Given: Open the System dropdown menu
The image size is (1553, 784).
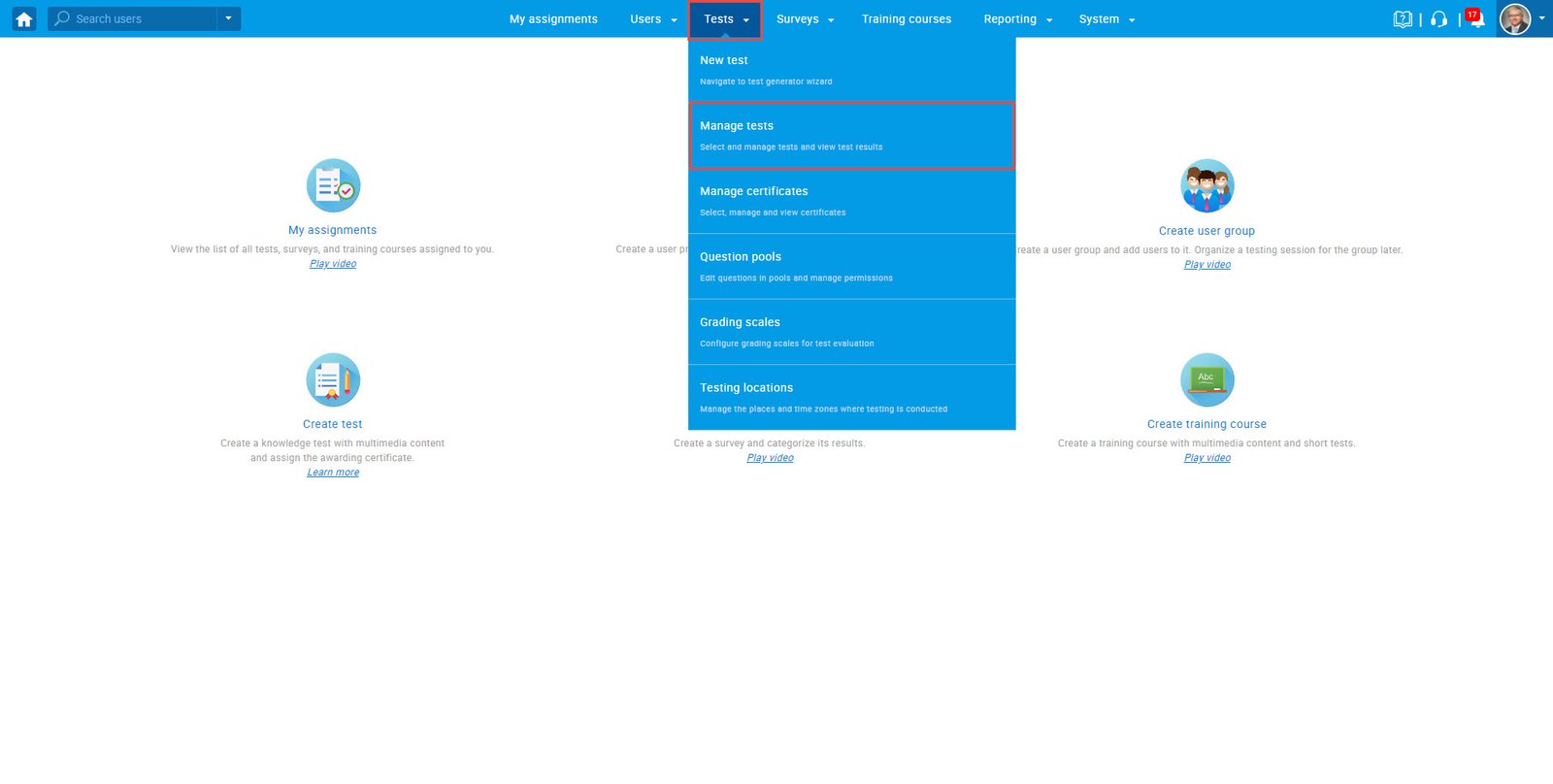Looking at the screenshot, I should [x=1106, y=18].
